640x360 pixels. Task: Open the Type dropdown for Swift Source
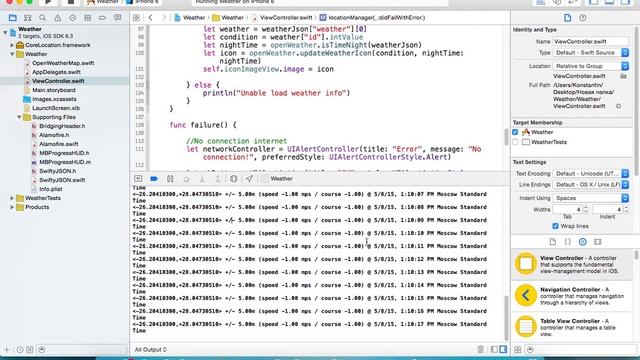(x=591, y=53)
